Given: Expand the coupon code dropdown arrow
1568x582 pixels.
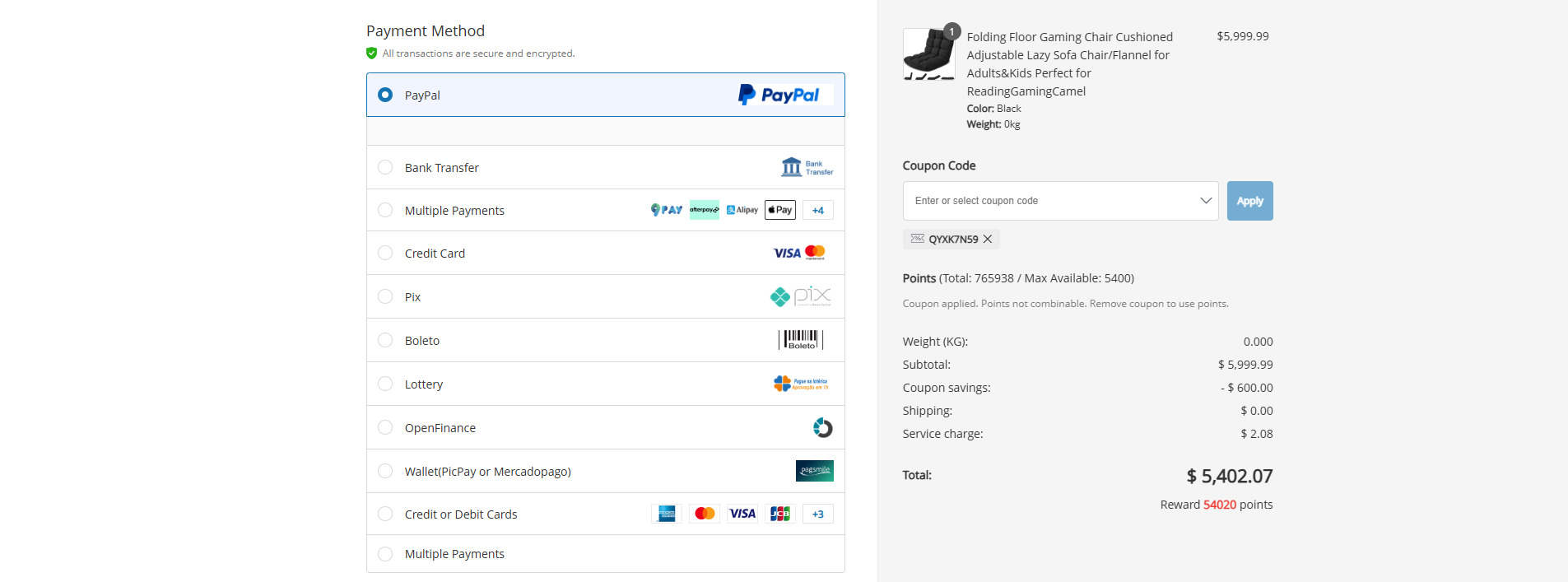Looking at the screenshot, I should 1206,201.
